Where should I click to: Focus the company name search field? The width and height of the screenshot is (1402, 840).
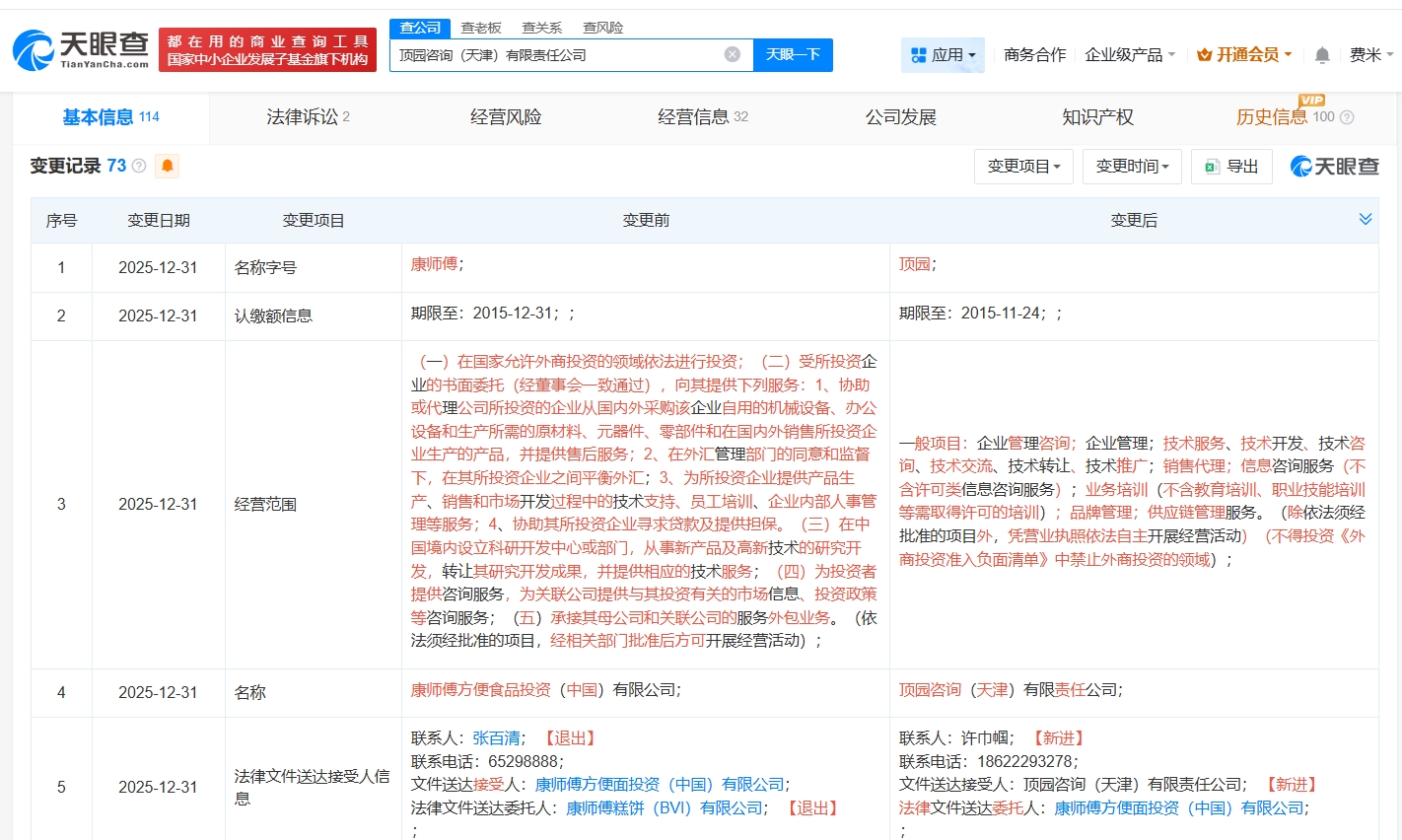[557, 54]
